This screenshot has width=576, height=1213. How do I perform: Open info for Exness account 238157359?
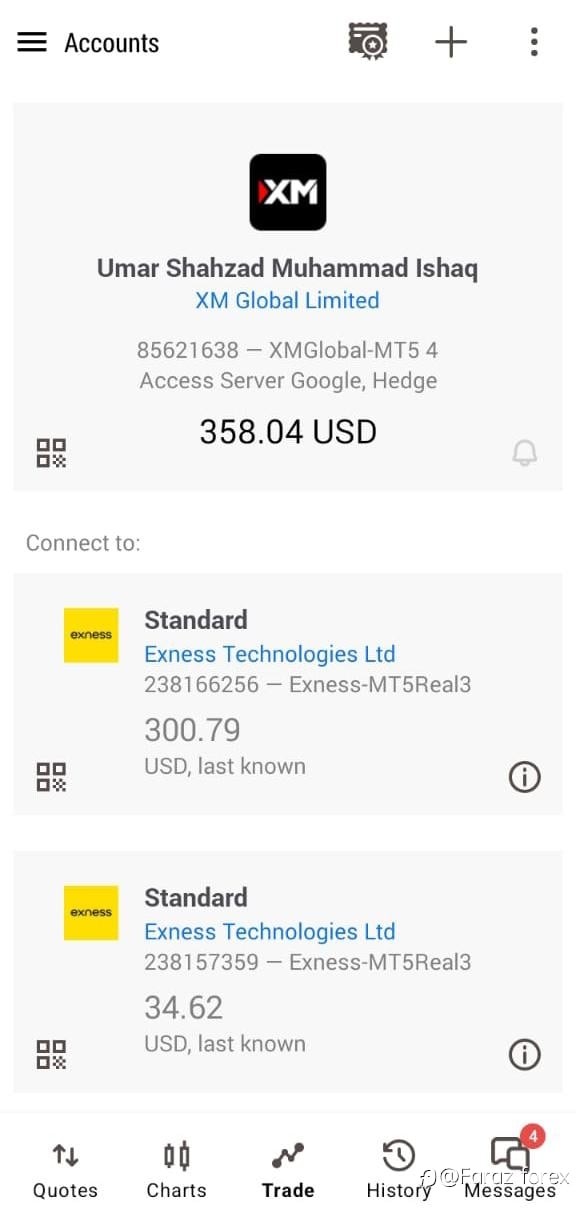pyautogui.click(x=524, y=1055)
